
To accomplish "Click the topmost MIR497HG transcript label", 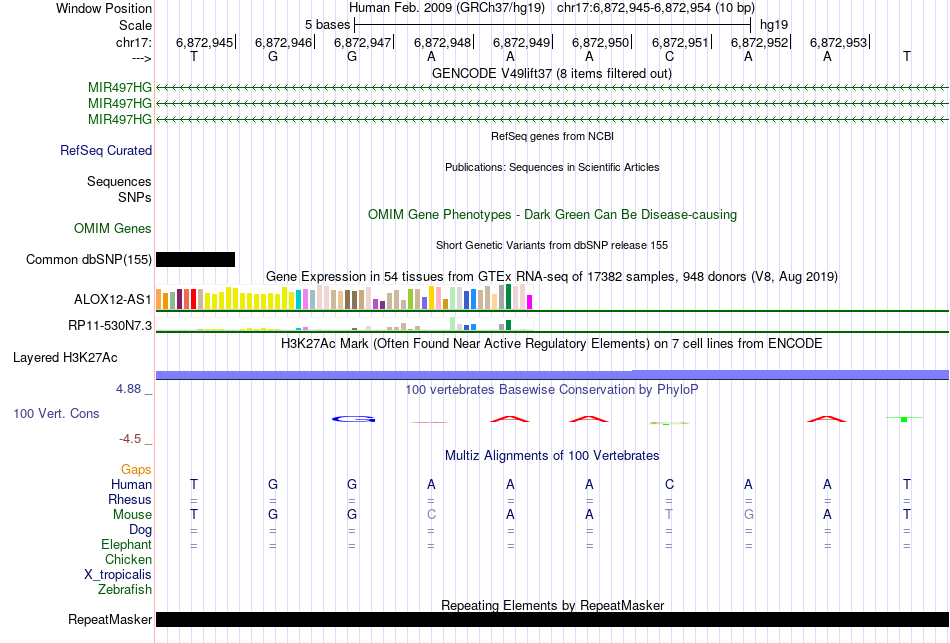I will tap(119, 88).
